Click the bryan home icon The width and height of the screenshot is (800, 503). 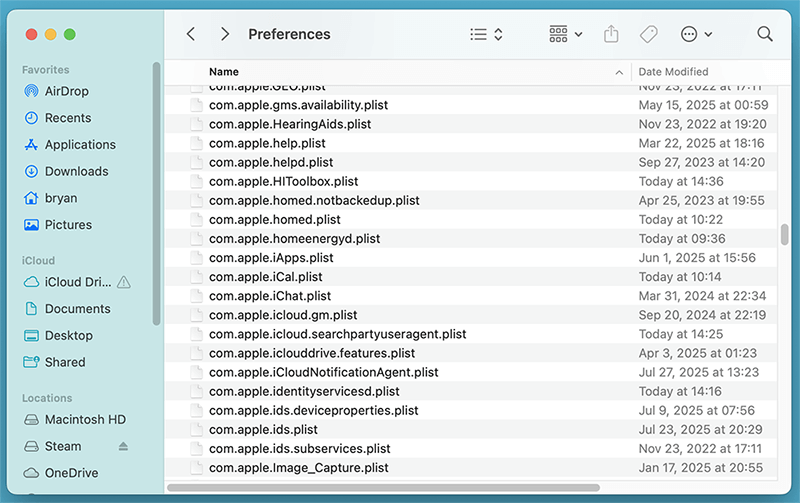(31, 198)
